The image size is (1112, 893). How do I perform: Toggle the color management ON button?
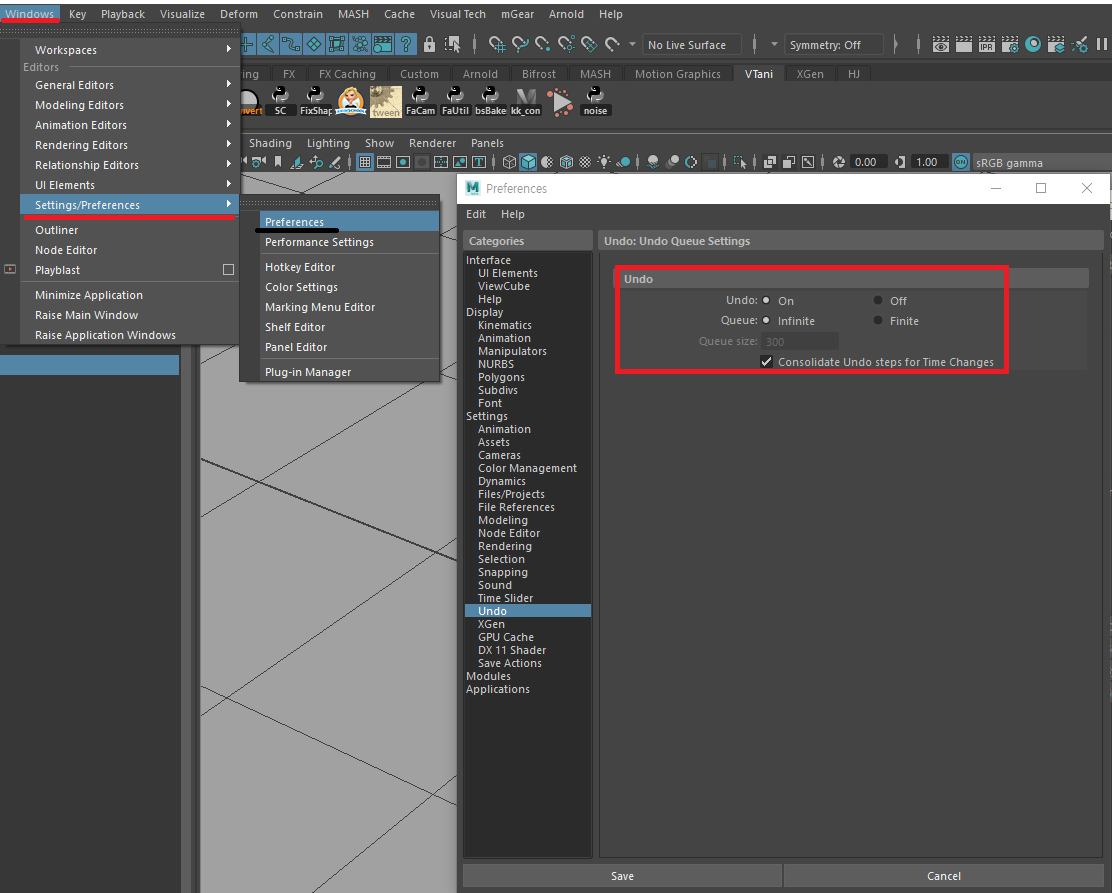[x=960, y=162]
